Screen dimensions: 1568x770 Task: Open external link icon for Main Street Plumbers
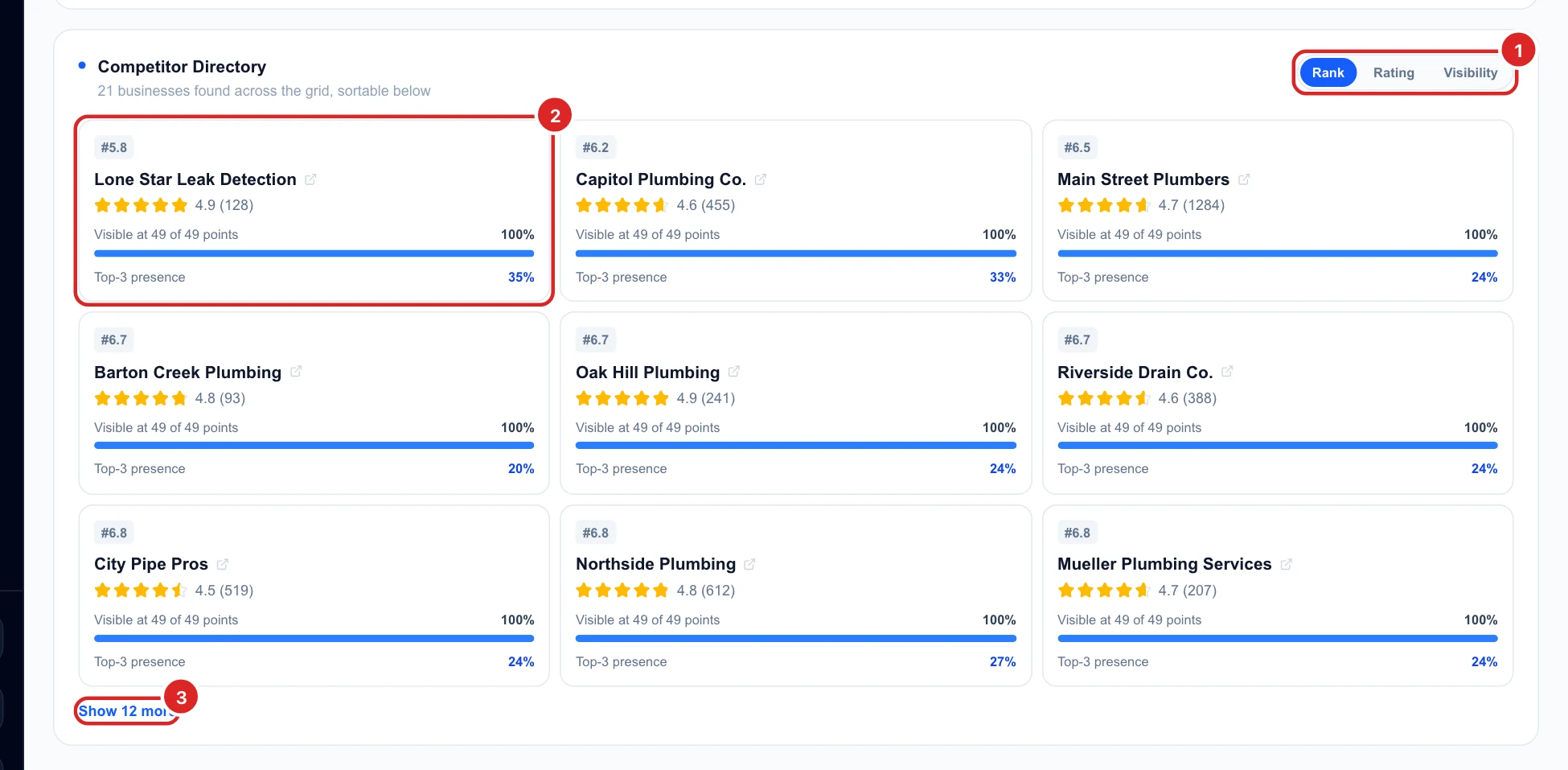pos(1243,179)
